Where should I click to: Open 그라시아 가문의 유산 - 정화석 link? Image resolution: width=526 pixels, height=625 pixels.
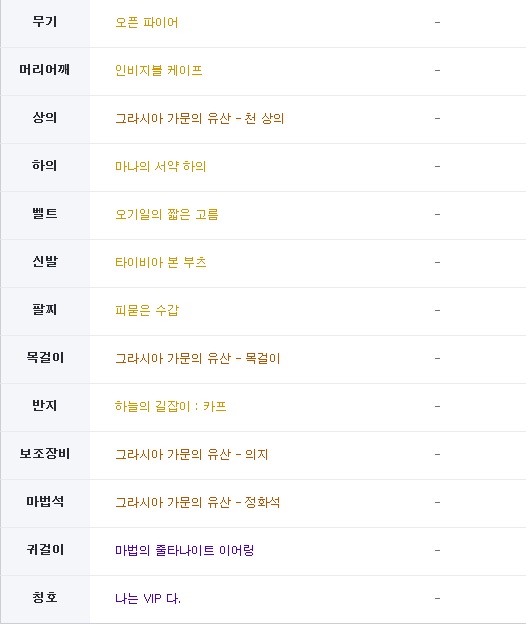coord(197,502)
